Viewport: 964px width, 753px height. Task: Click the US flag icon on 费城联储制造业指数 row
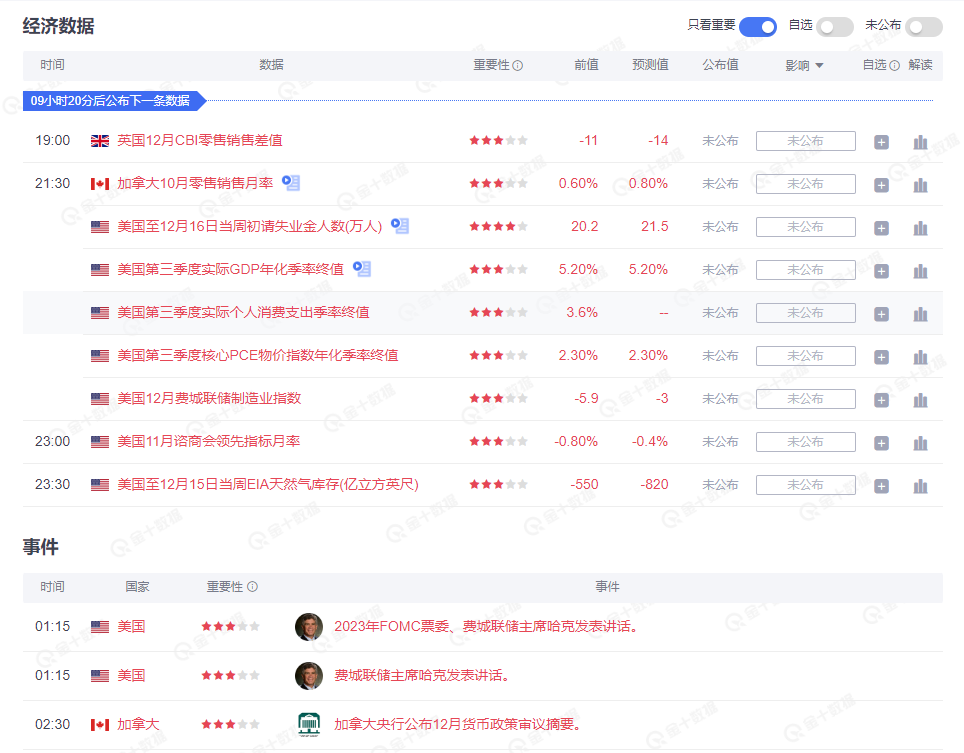(x=98, y=398)
